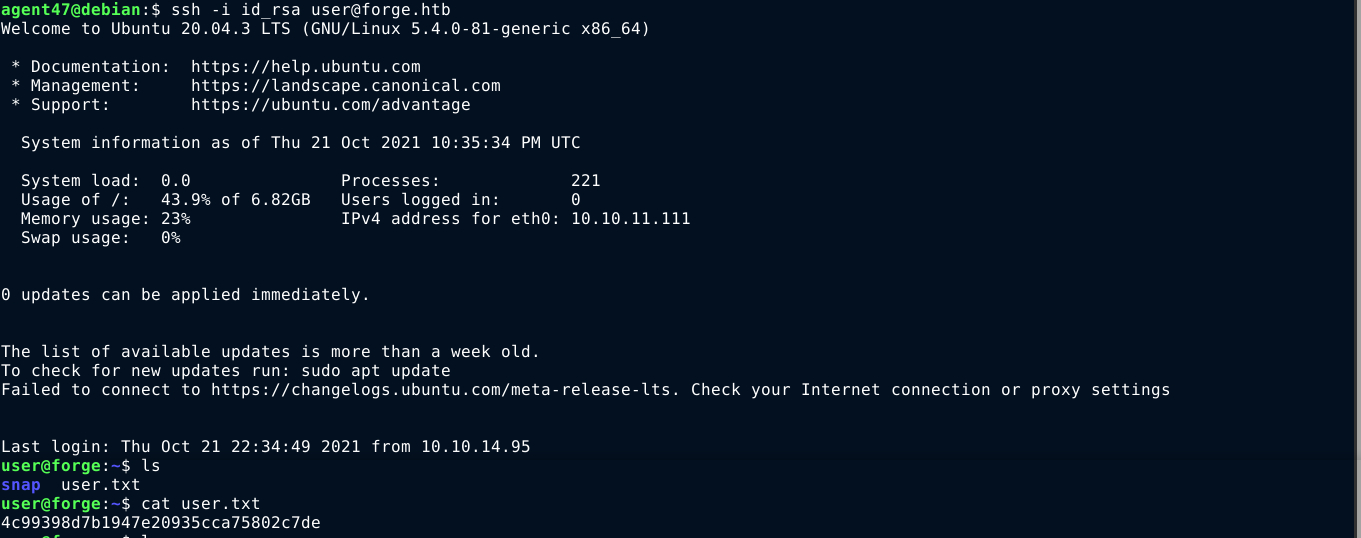Open the landscape.canonical.com management URL

point(345,86)
